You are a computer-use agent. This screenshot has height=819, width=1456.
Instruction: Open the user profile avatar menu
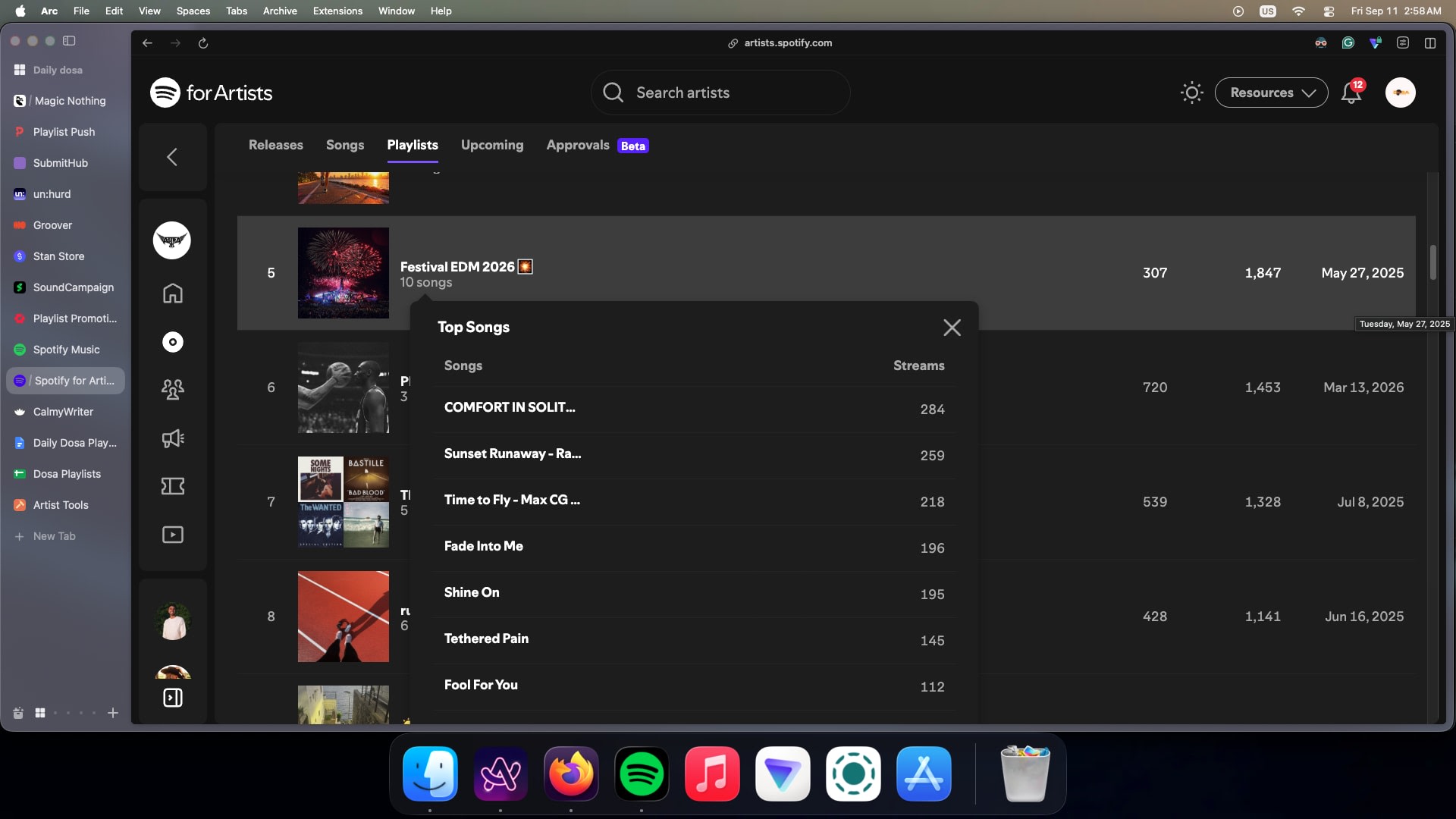[x=1401, y=93]
